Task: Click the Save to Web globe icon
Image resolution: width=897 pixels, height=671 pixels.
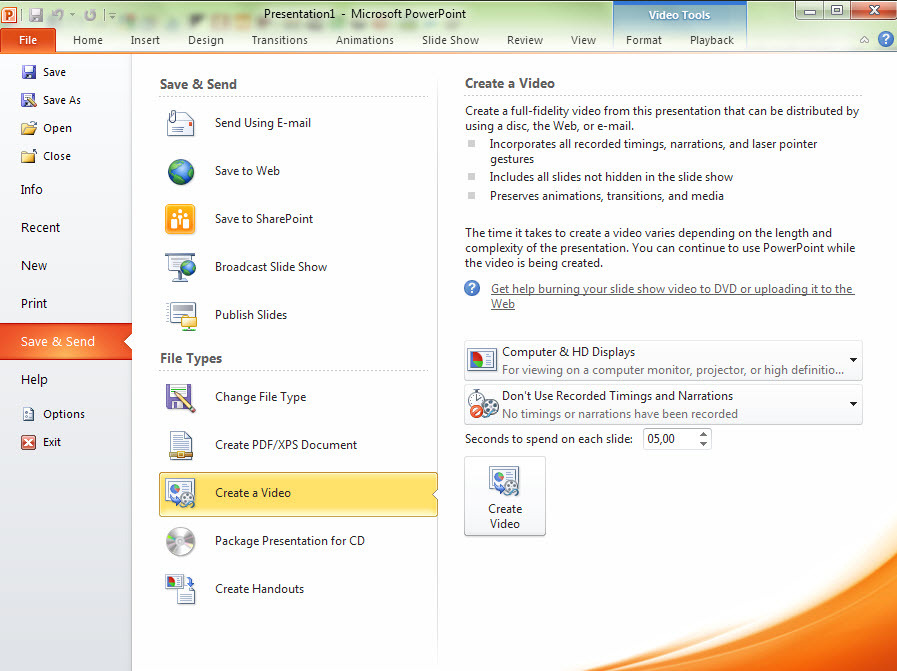Action: pyautogui.click(x=181, y=172)
